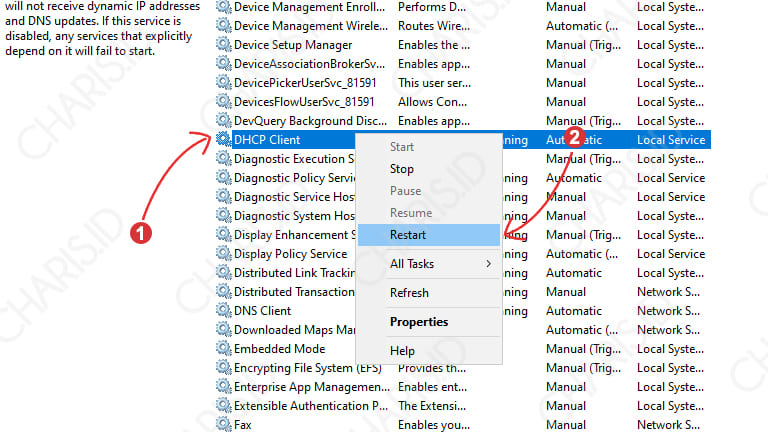
Task: Click the gear icon for Encrypting File System
Action: 224,367
